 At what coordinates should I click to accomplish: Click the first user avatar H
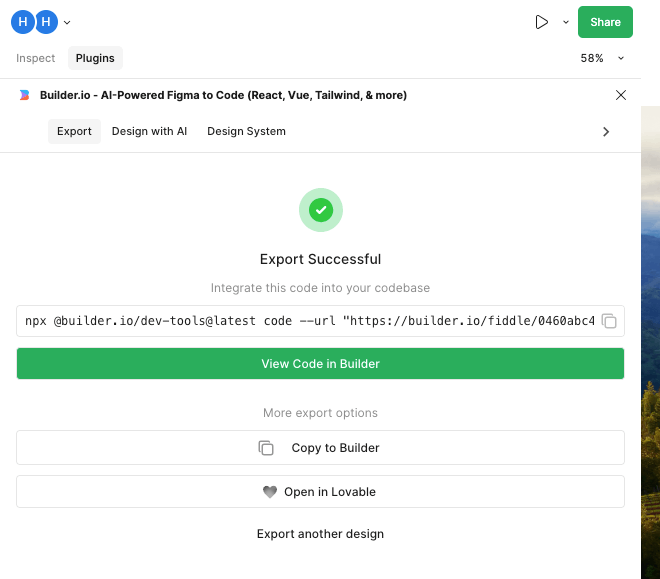point(23,22)
